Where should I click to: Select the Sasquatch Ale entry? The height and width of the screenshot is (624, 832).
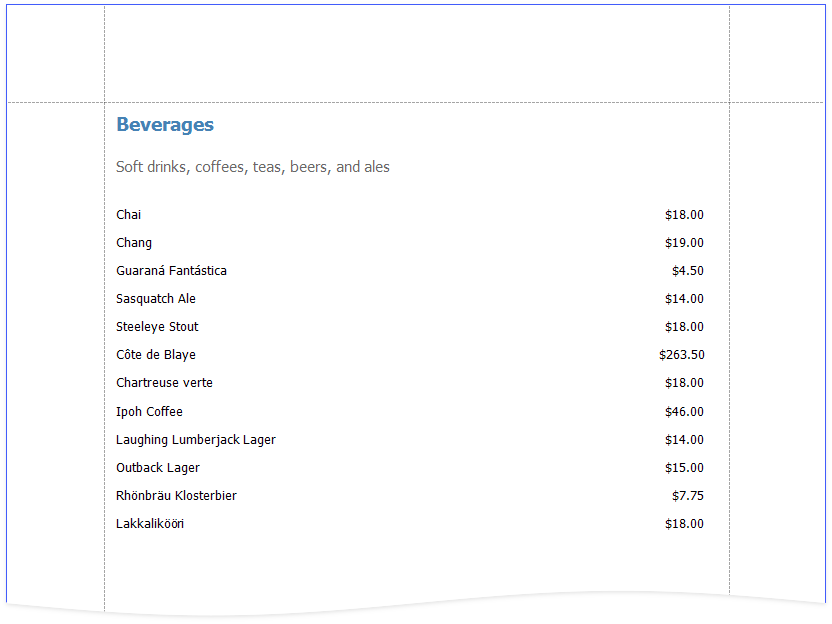pyautogui.click(x=156, y=299)
